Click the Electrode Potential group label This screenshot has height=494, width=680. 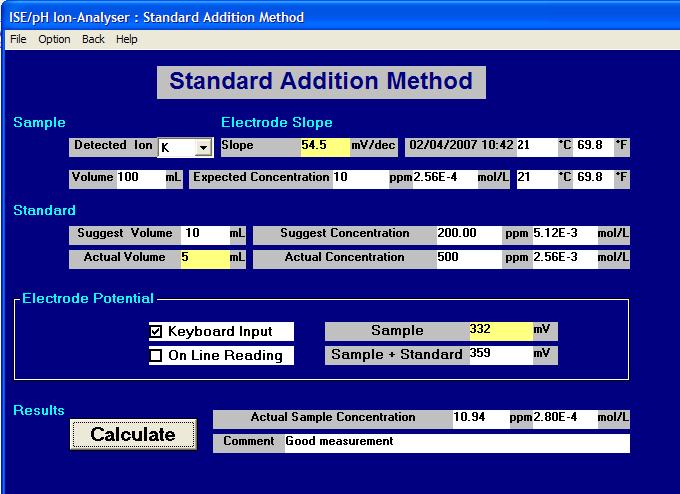[x=88, y=298]
